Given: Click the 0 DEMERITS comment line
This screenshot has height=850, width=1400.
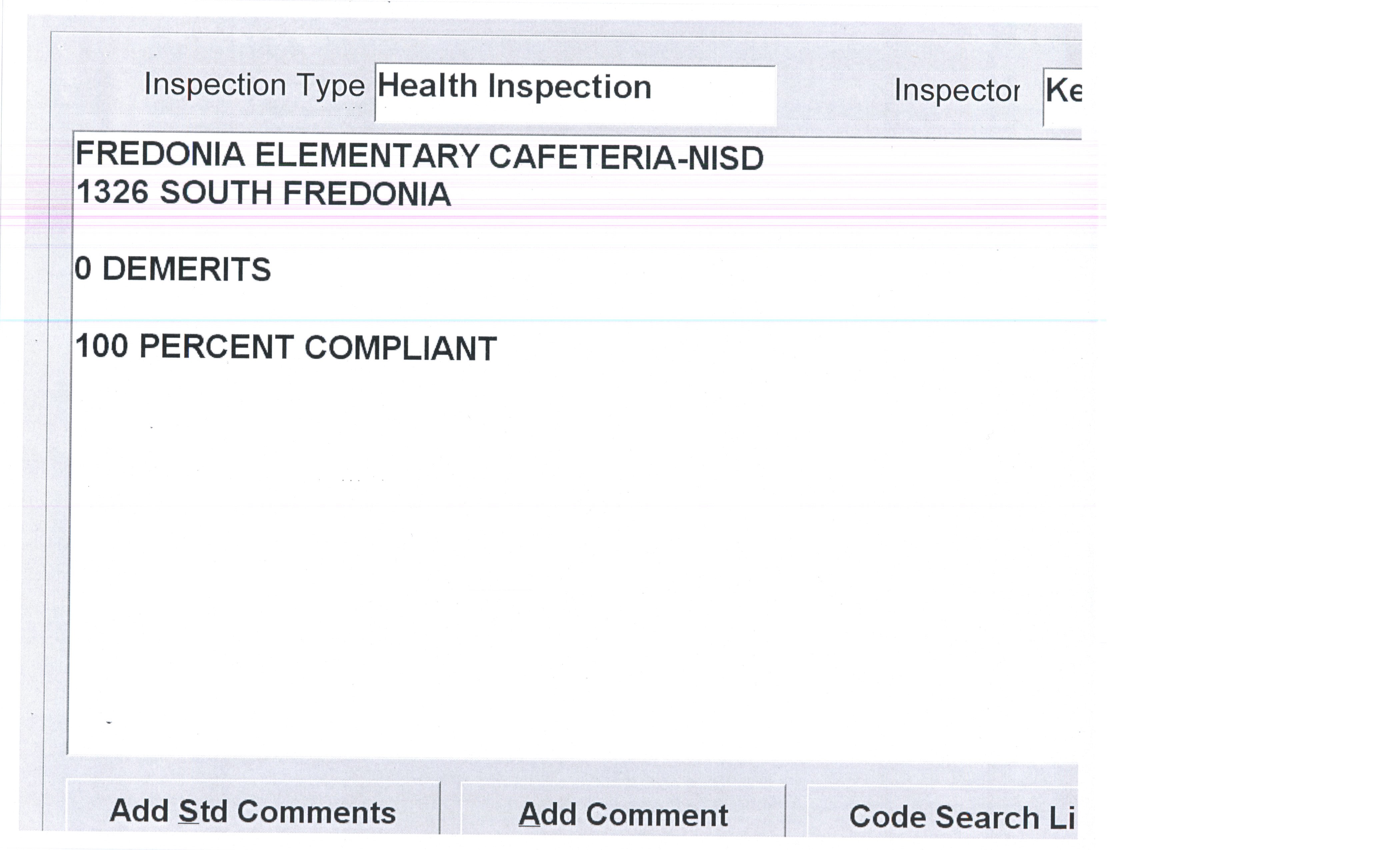Looking at the screenshot, I should 173,269.
